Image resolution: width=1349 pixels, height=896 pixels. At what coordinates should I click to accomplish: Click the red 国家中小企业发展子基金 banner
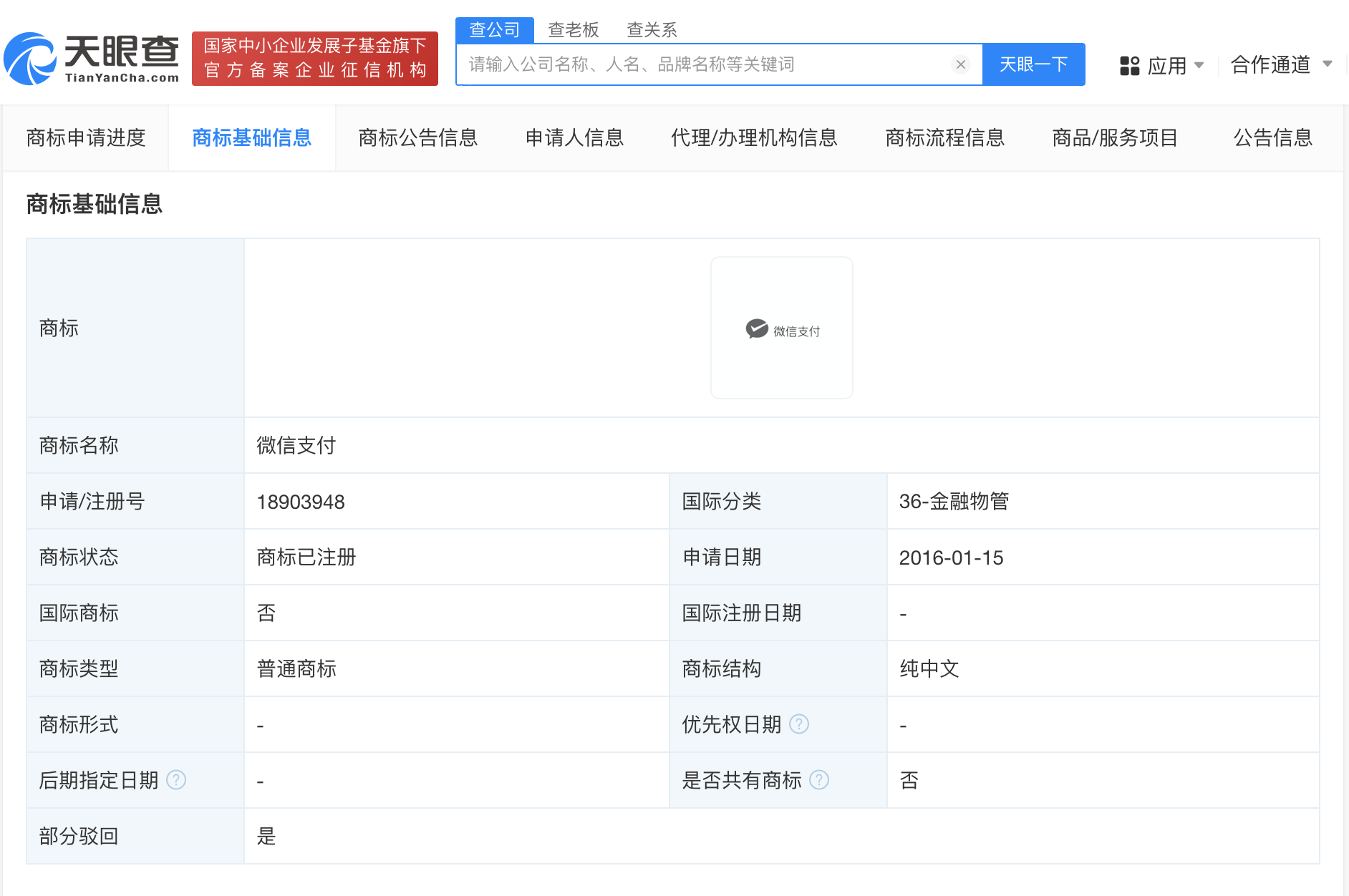(x=315, y=59)
